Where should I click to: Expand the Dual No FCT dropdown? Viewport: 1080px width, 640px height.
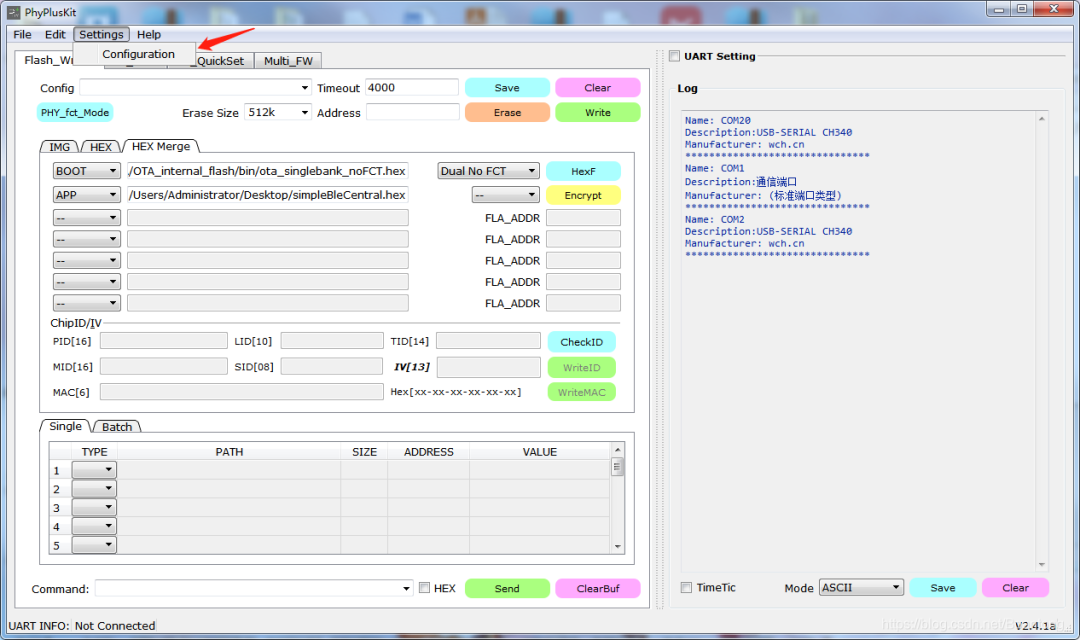[x=488, y=171]
